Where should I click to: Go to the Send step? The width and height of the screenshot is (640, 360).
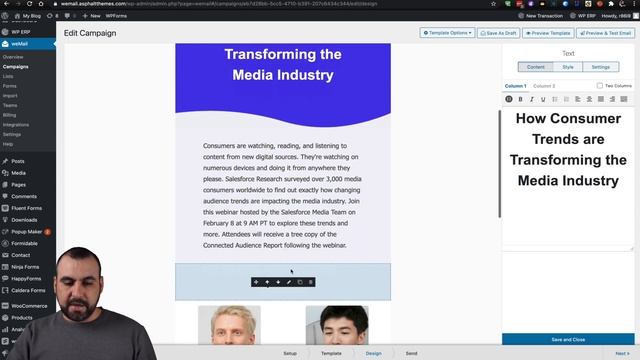click(x=411, y=353)
